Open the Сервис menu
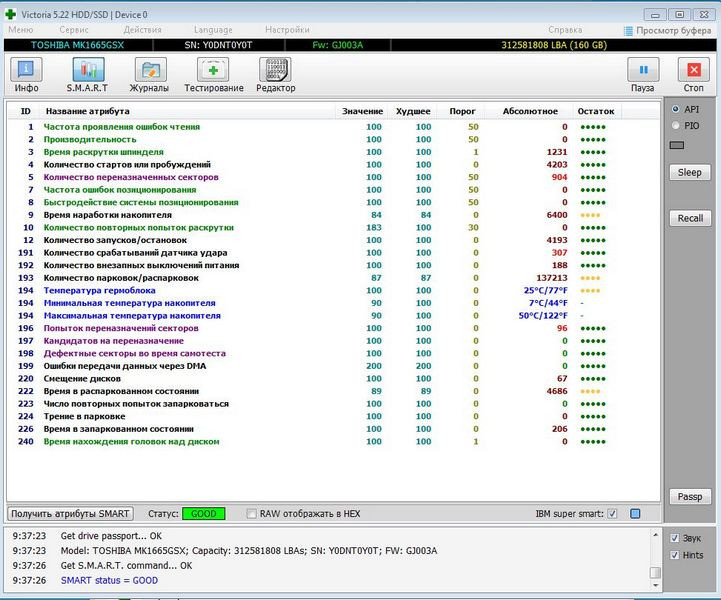This screenshot has height=600, width=721. (x=73, y=31)
